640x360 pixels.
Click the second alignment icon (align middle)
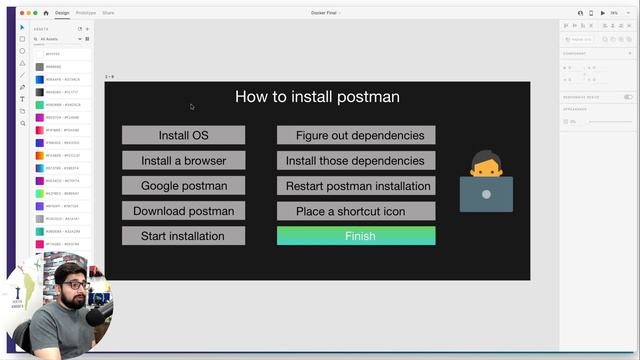[x=575, y=26]
